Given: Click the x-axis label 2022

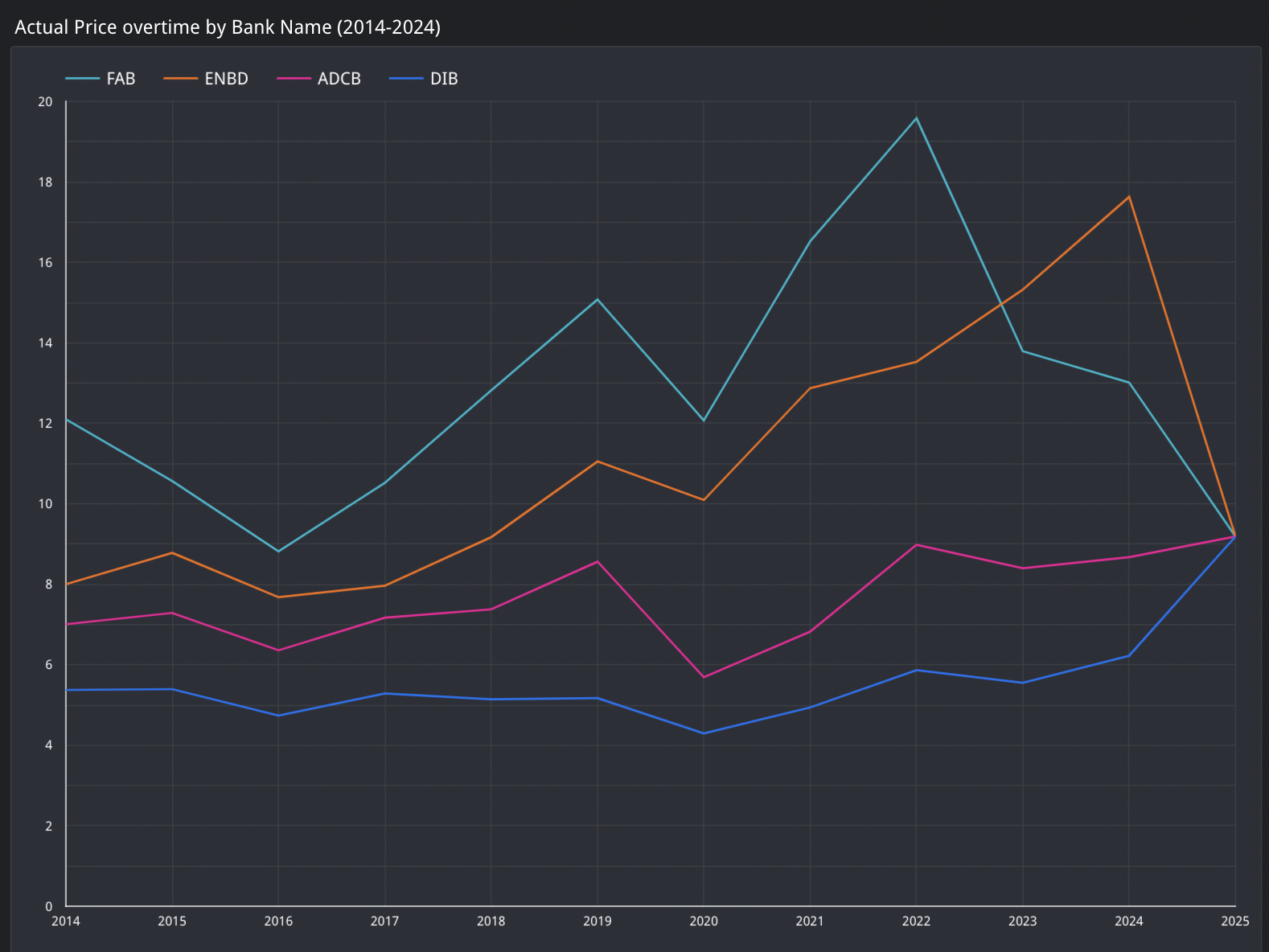Looking at the screenshot, I should (916, 921).
